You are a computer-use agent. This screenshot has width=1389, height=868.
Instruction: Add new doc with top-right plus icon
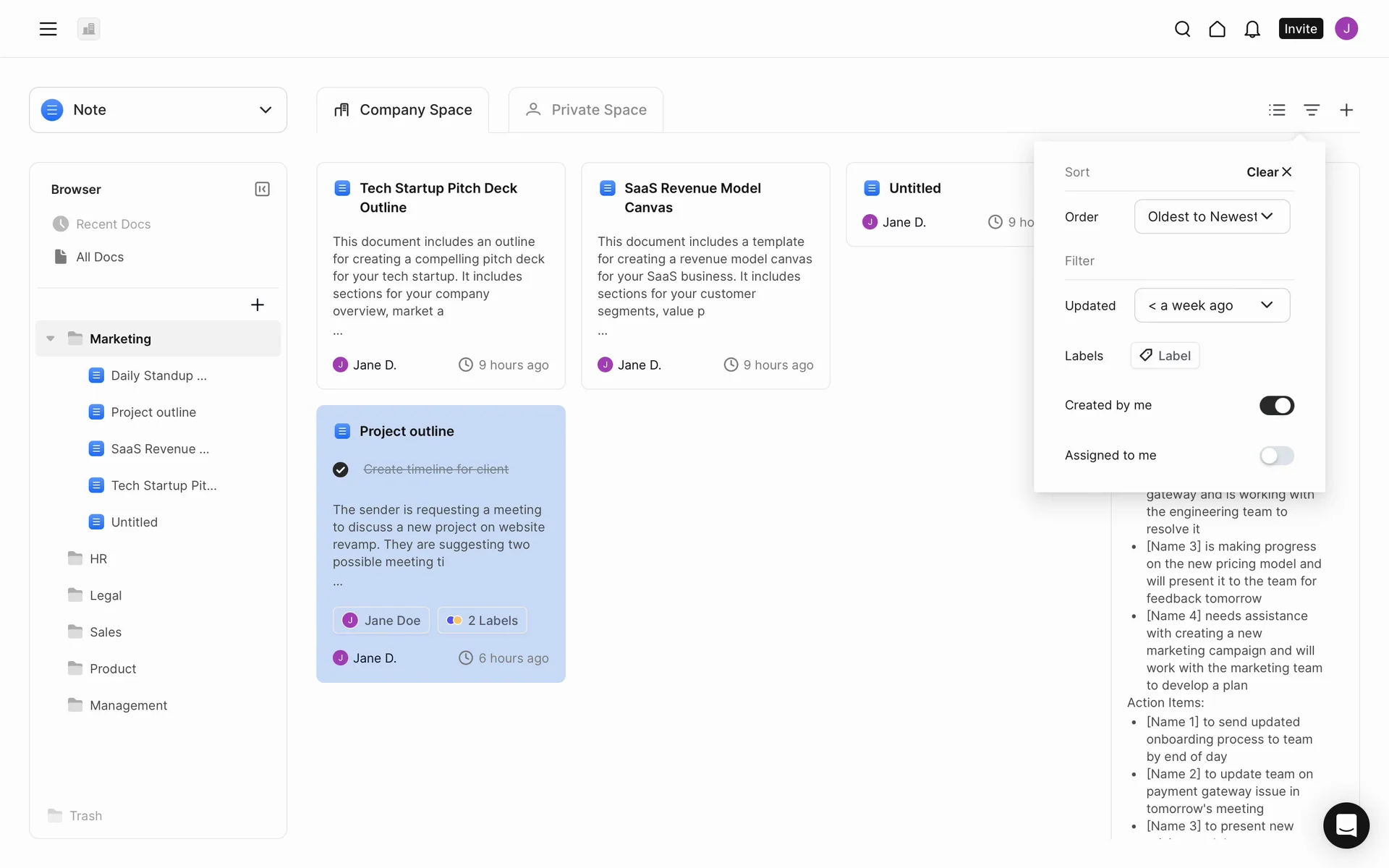pos(1346,110)
